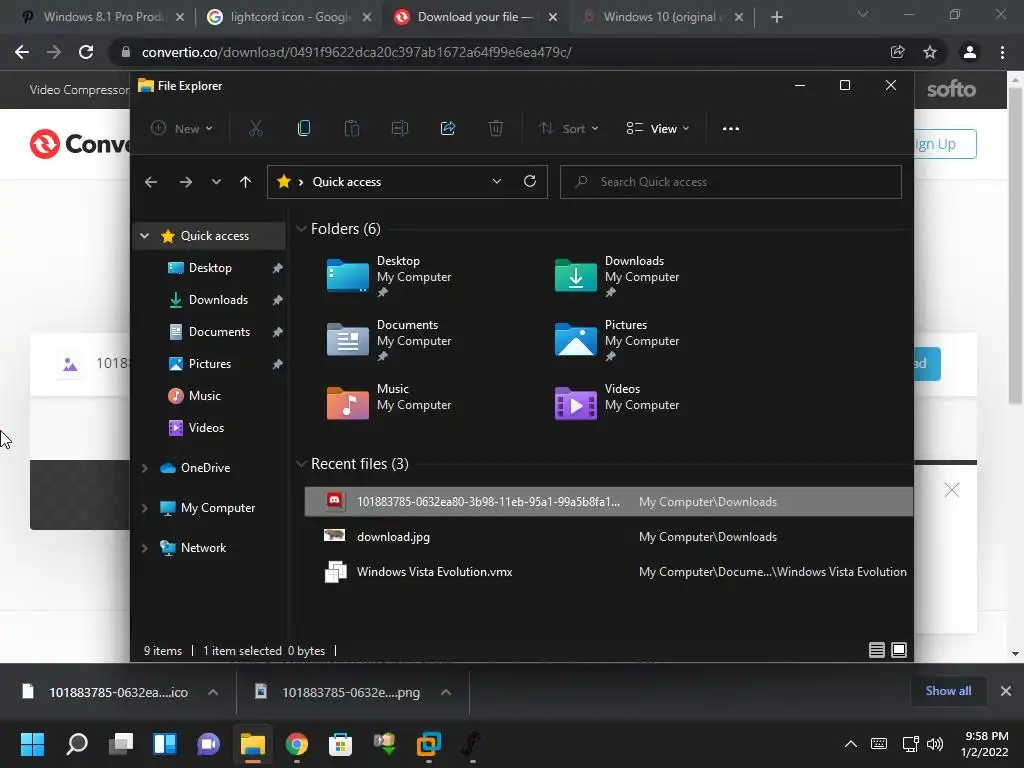Open the Chrome three-dot menu
Screen dimensions: 1024x768
click(x=1002, y=52)
